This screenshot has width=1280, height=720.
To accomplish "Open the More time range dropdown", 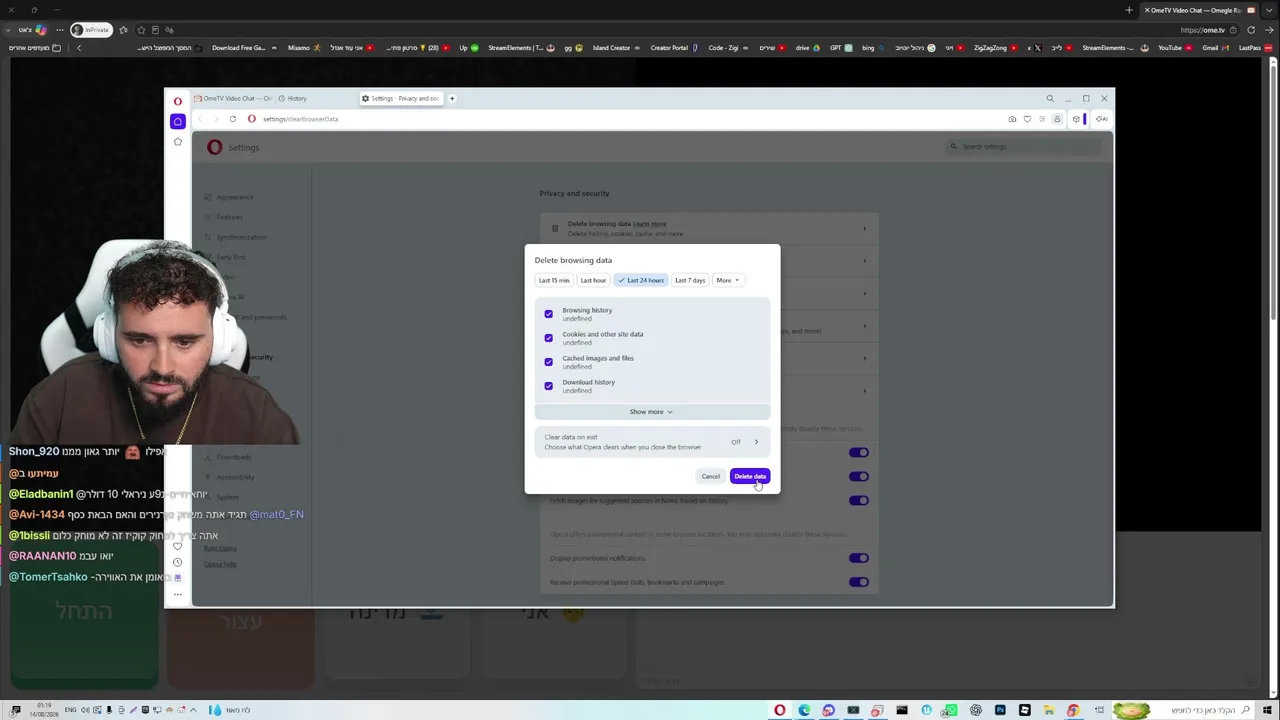I will tap(727, 280).
